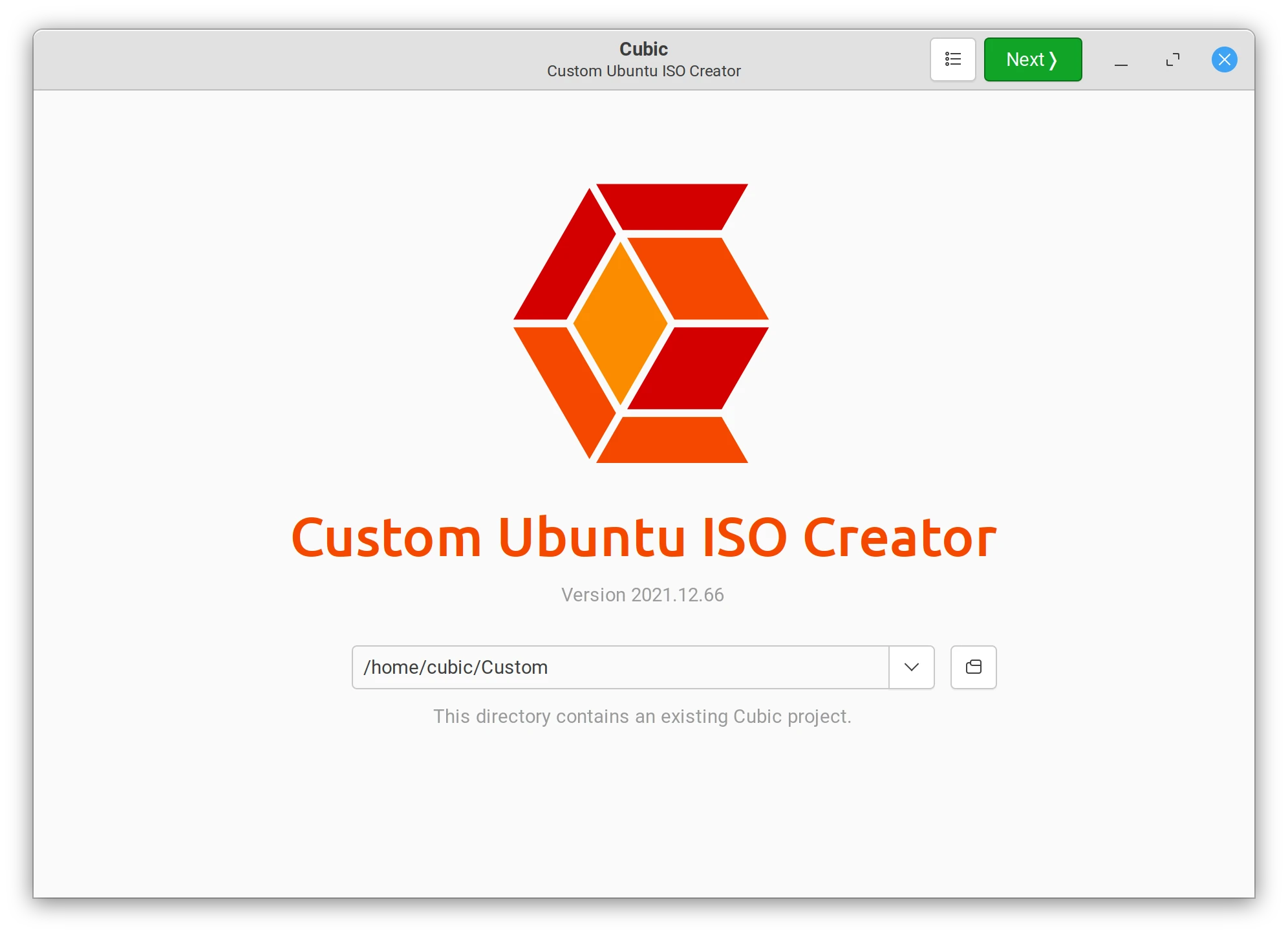Maximize the Cubic window
This screenshot has height=935, width=1288.
pyautogui.click(x=1172, y=60)
